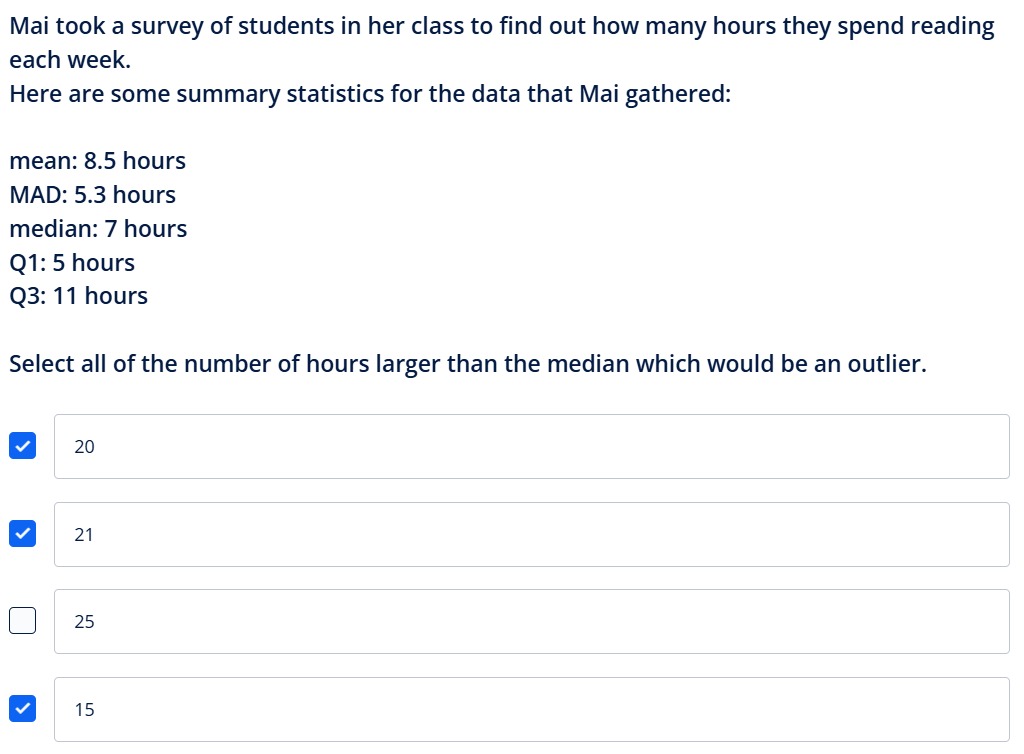Tick the empty checkbox beside 25
This screenshot has height=754, width=1024.
(x=22, y=620)
